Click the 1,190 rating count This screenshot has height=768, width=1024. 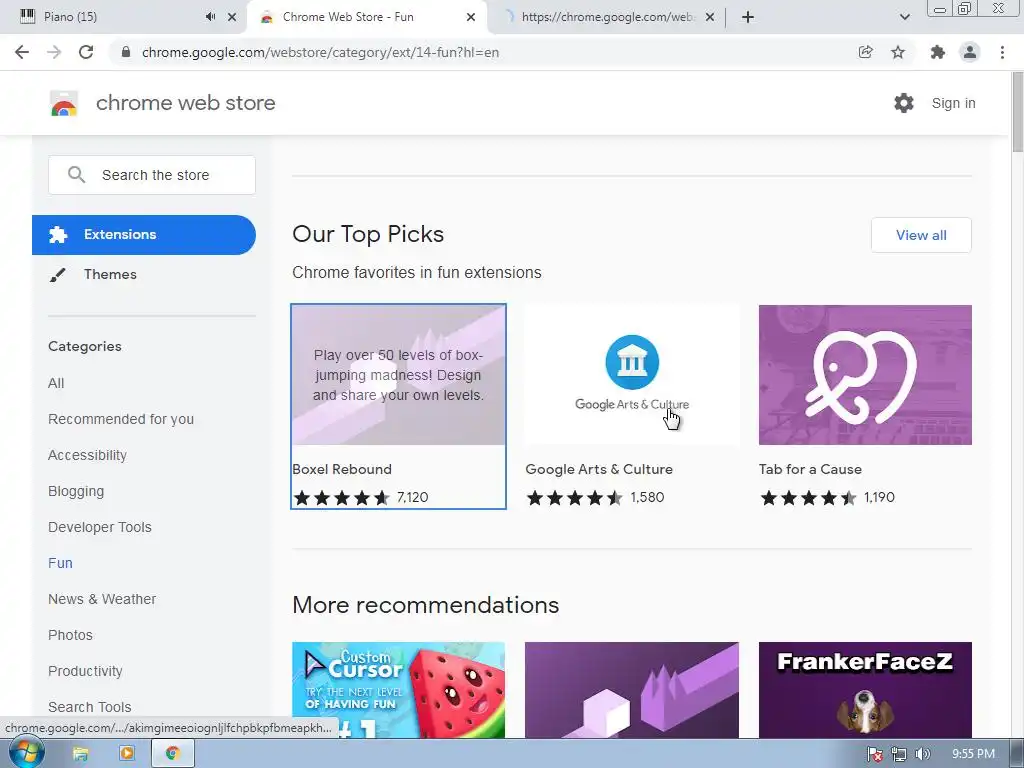879,498
